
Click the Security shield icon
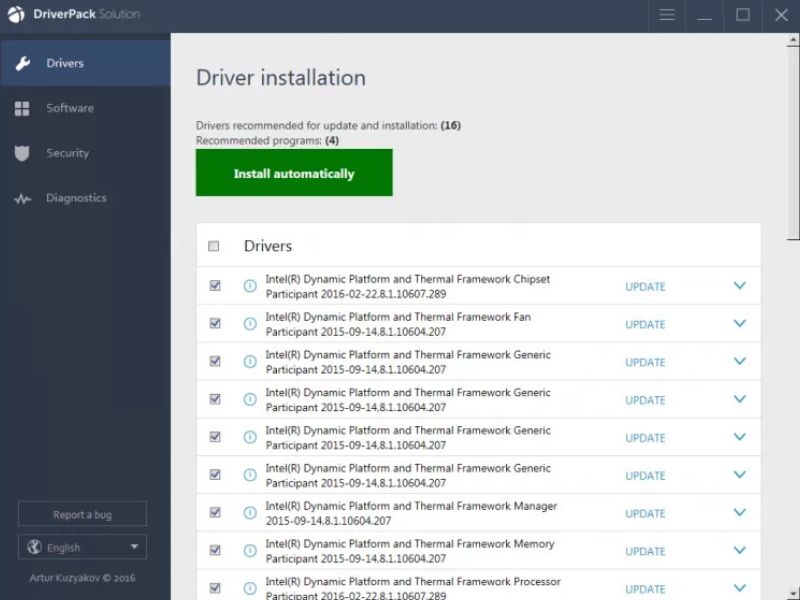tap(23, 153)
